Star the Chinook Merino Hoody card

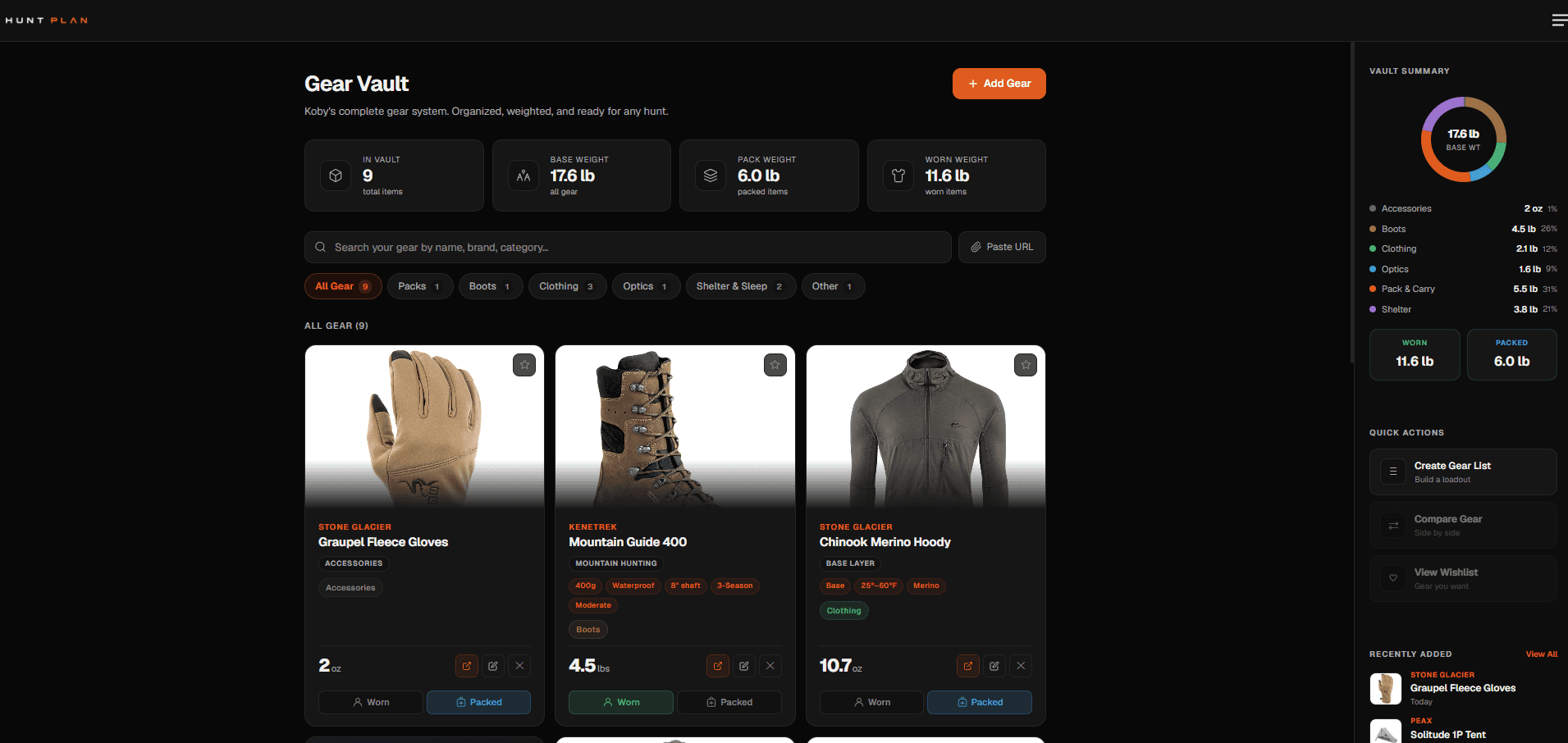click(x=1026, y=365)
